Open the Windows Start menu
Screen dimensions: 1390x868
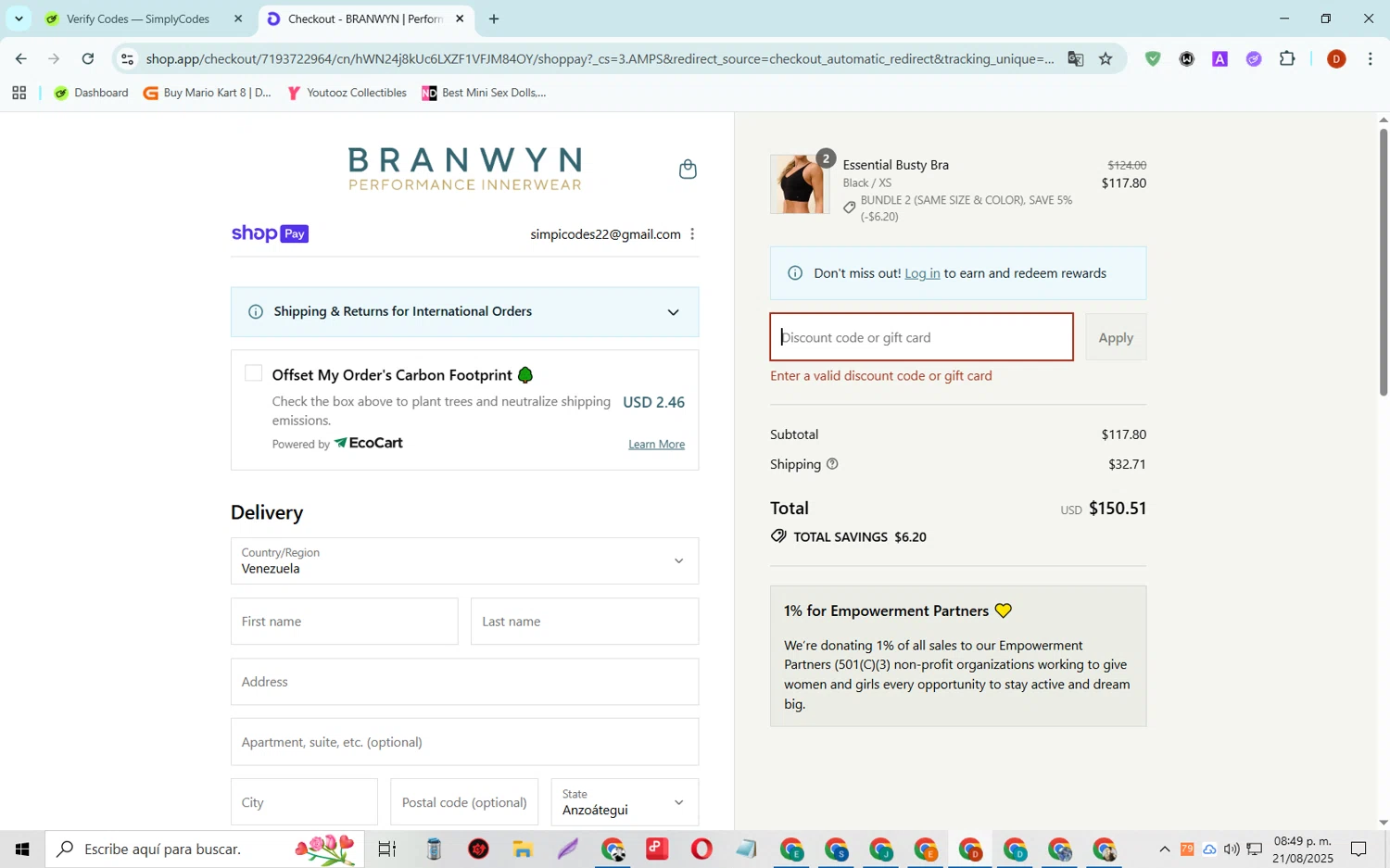(x=22, y=849)
